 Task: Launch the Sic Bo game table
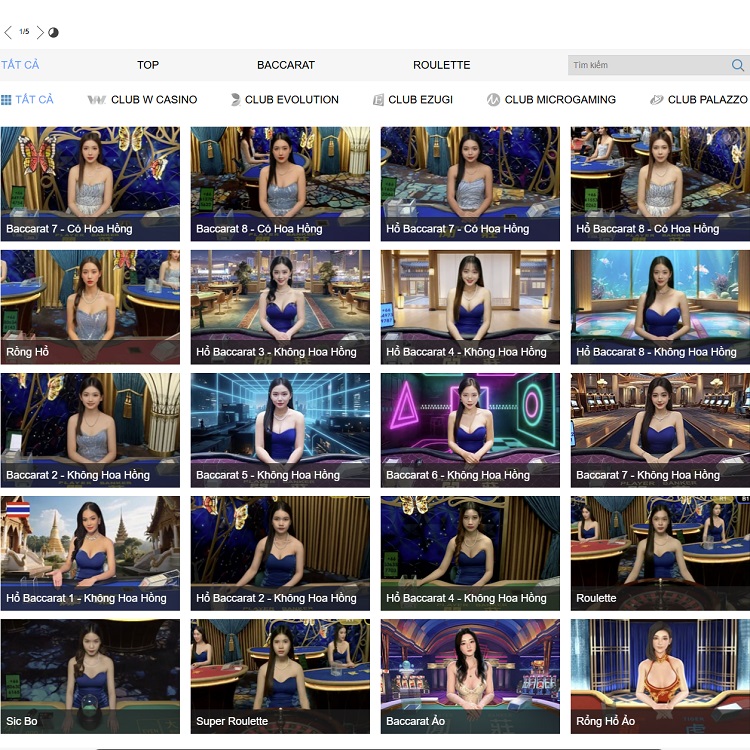tap(90, 676)
